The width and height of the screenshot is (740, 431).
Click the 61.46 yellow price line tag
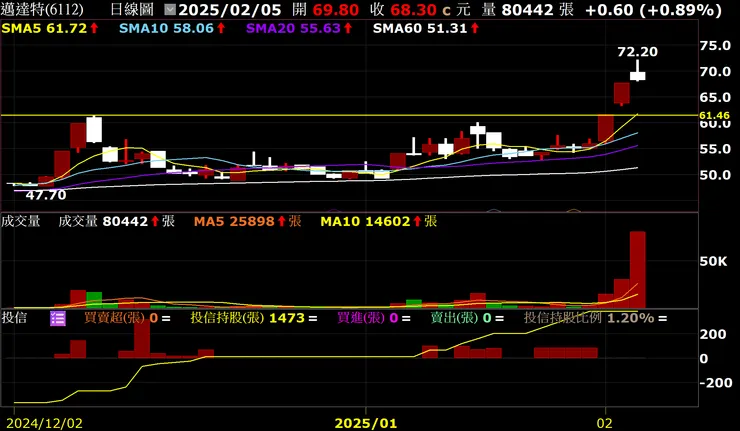[x=715, y=116]
